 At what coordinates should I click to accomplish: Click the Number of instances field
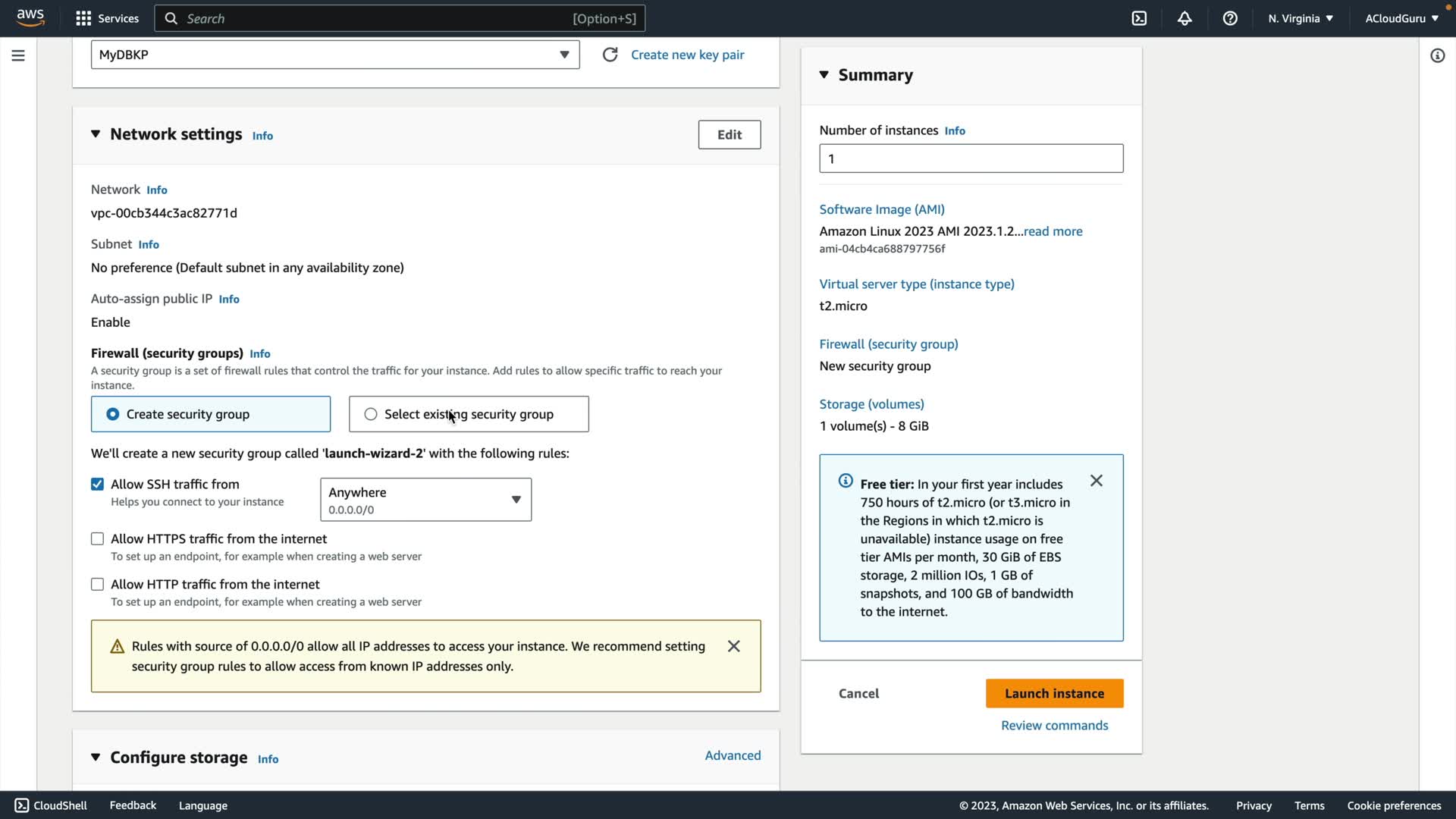[x=971, y=158]
